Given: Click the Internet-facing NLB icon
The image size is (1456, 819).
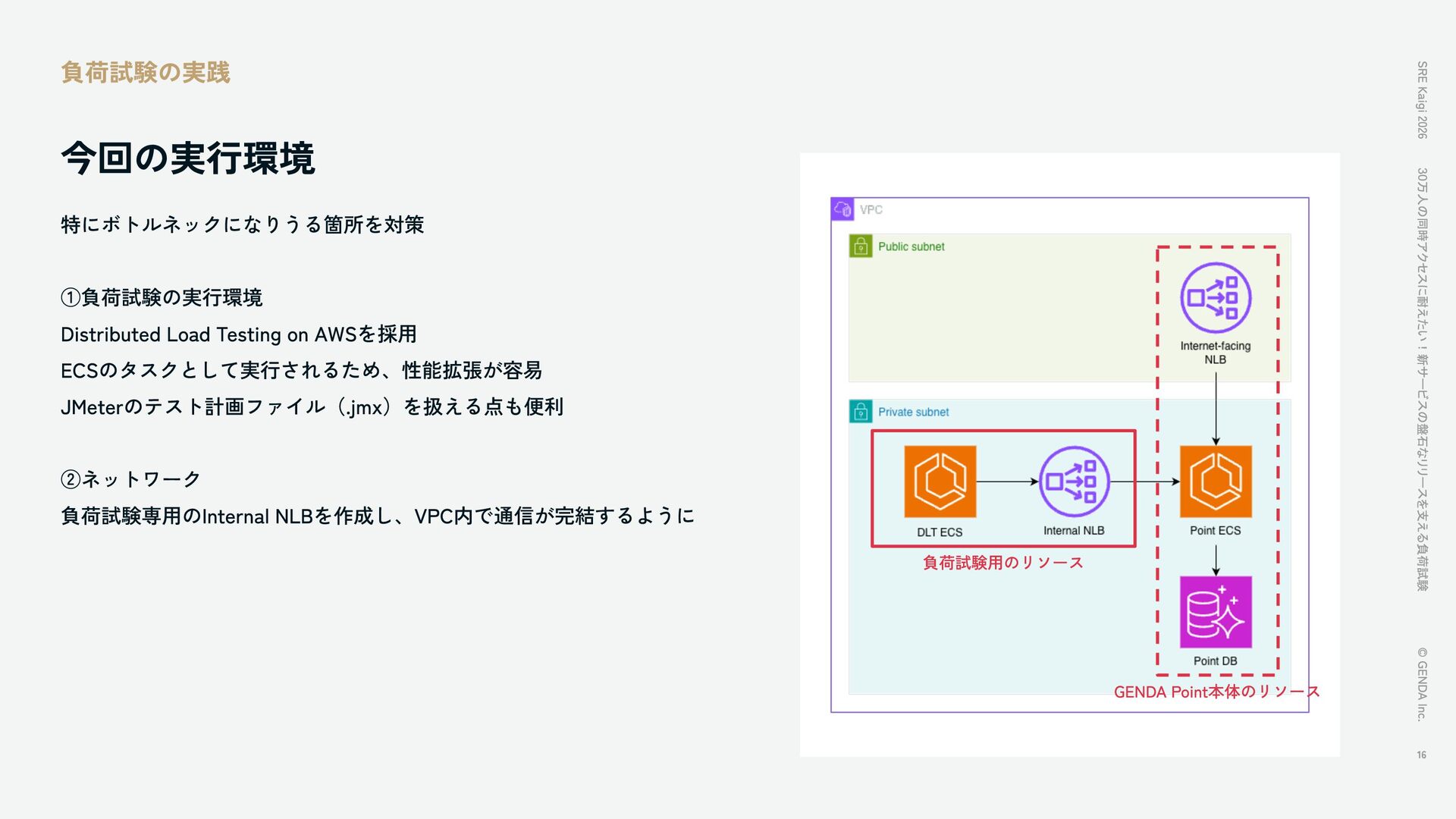Looking at the screenshot, I should 1215,298.
